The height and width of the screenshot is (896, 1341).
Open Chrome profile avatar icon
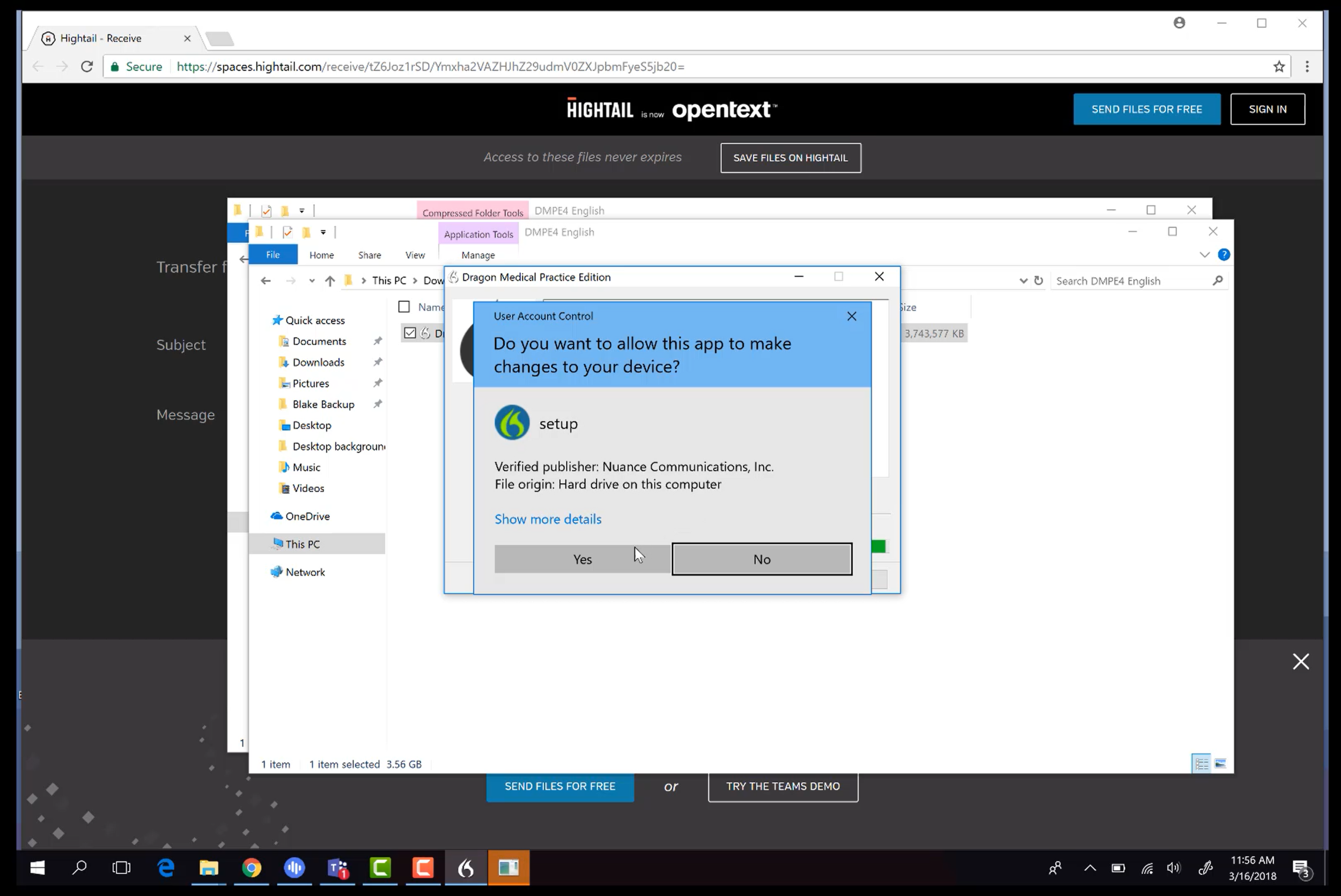tap(1179, 23)
